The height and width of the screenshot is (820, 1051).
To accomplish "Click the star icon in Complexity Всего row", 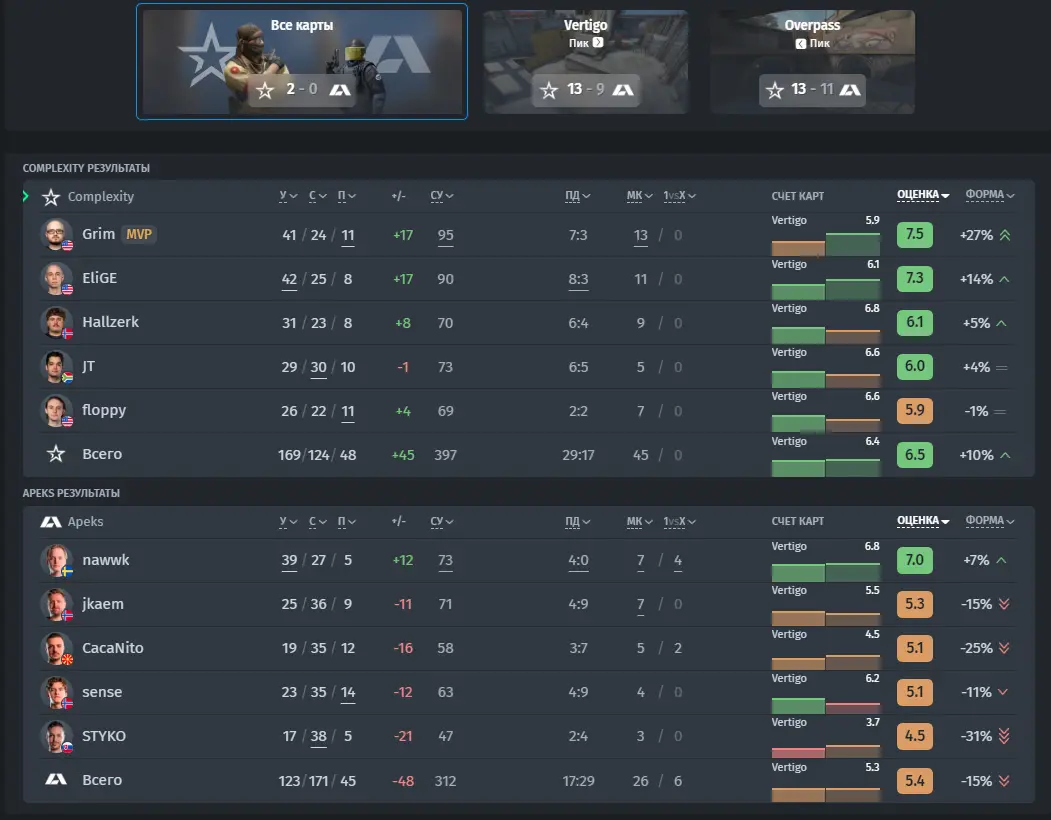I will (x=56, y=454).
